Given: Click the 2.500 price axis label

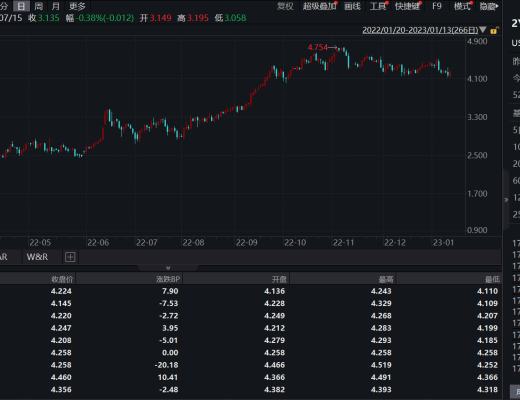Looking at the screenshot, I should point(477,155).
